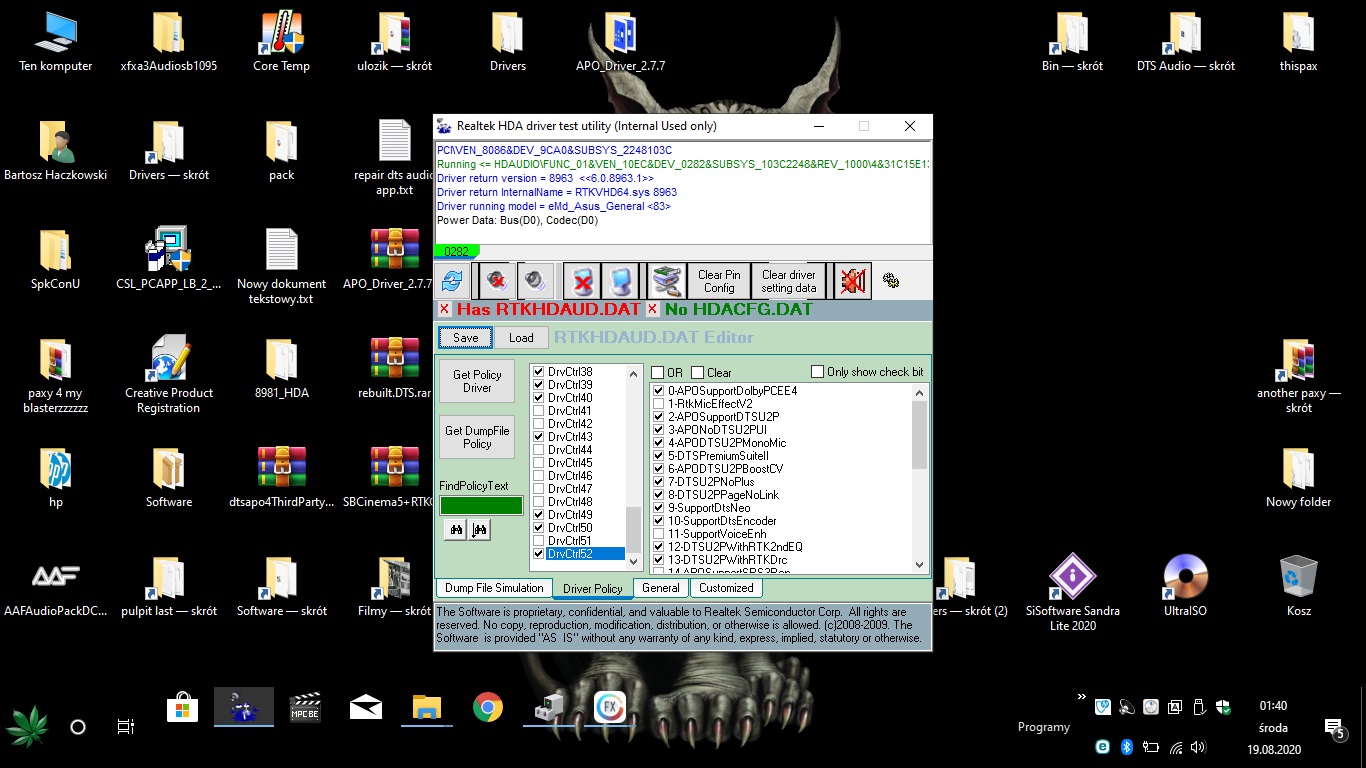This screenshot has width=1366, height=768.
Task: Check 1-RtkMicEffectV2 option
Action: (658, 404)
